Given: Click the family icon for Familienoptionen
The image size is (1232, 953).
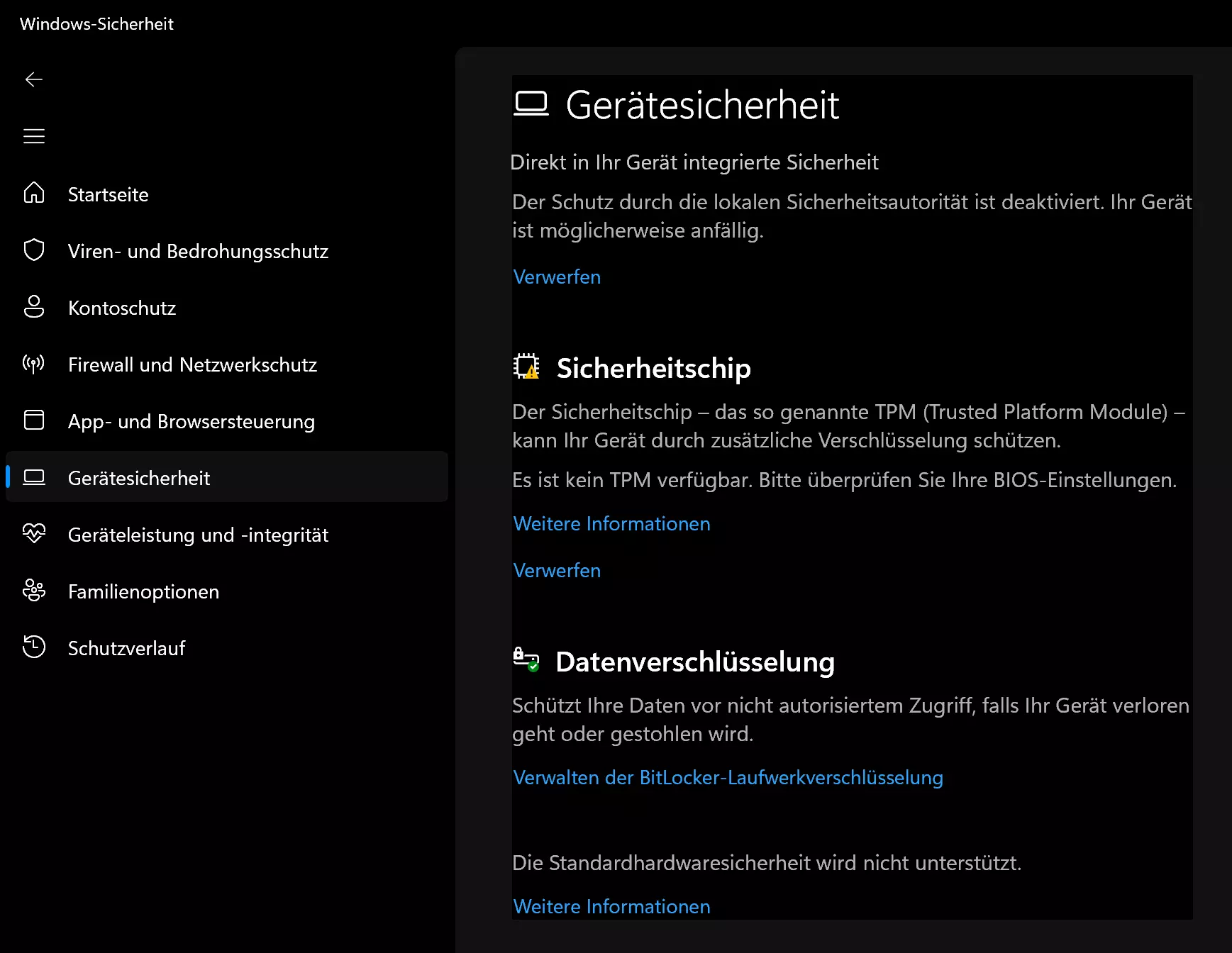Looking at the screenshot, I should (x=34, y=590).
